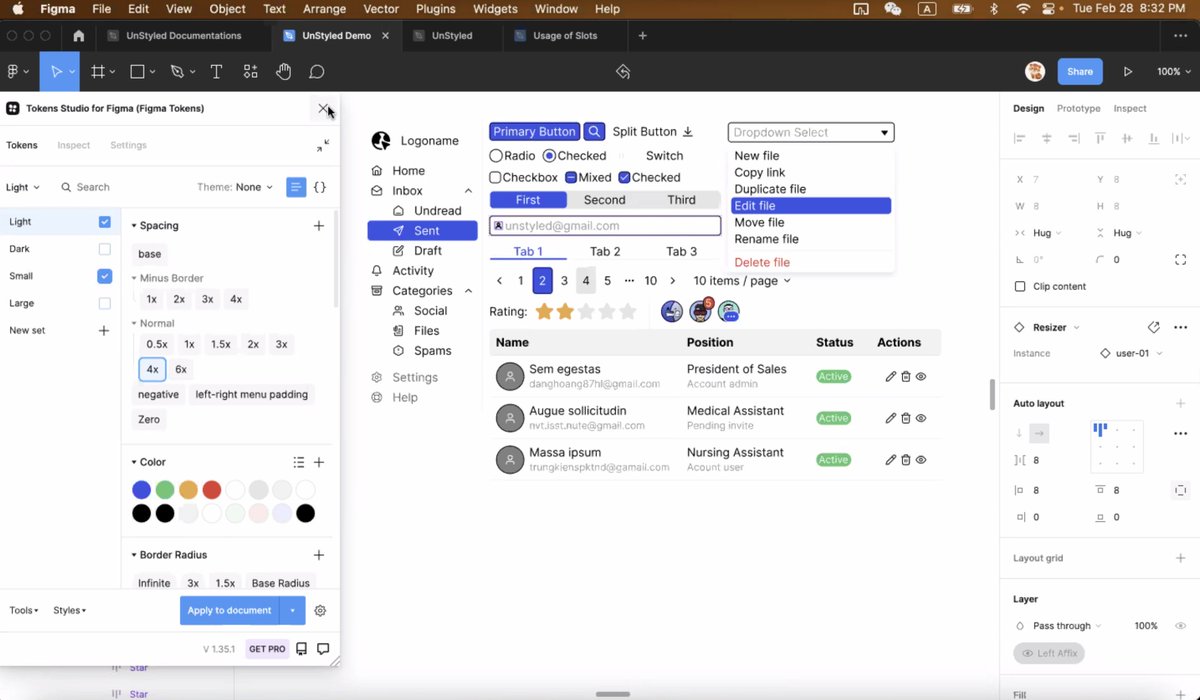1200x700 pixels.
Task: Open the Settings tab in Tokens Studio
Action: (128, 145)
